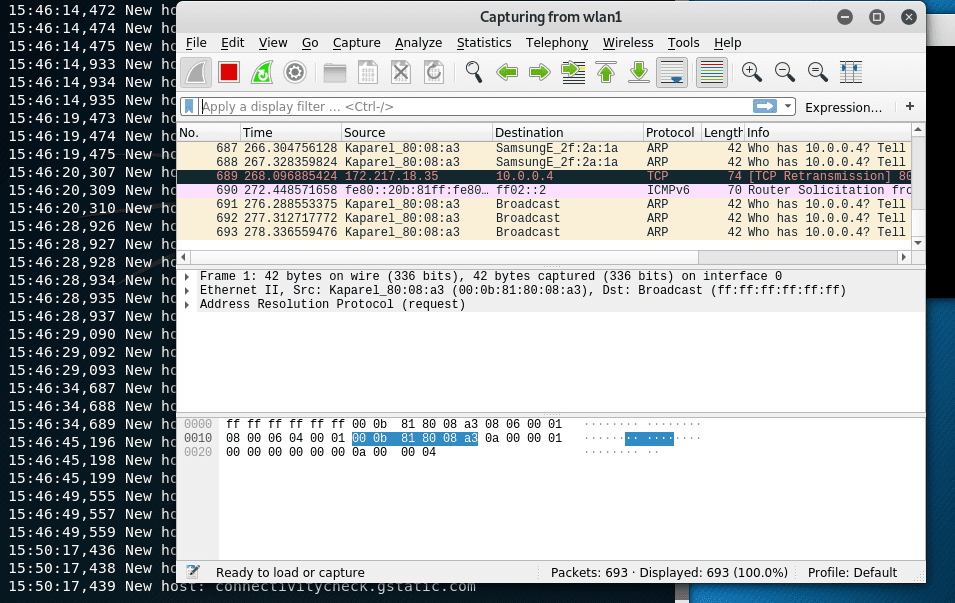Jump to first packet up arrow icon
Image resolution: width=955 pixels, height=603 pixels.
click(606, 72)
